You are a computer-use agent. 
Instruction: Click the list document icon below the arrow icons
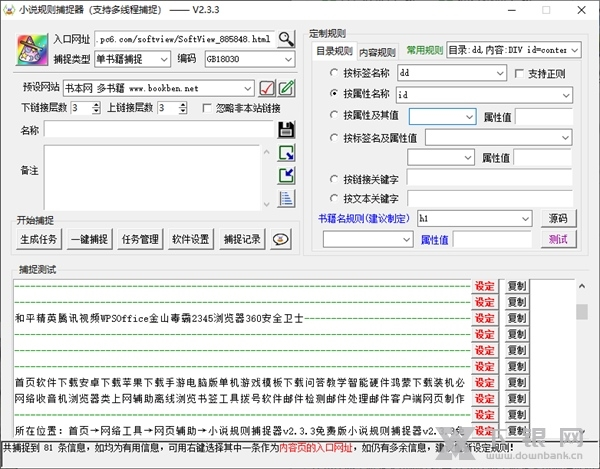point(286,198)
